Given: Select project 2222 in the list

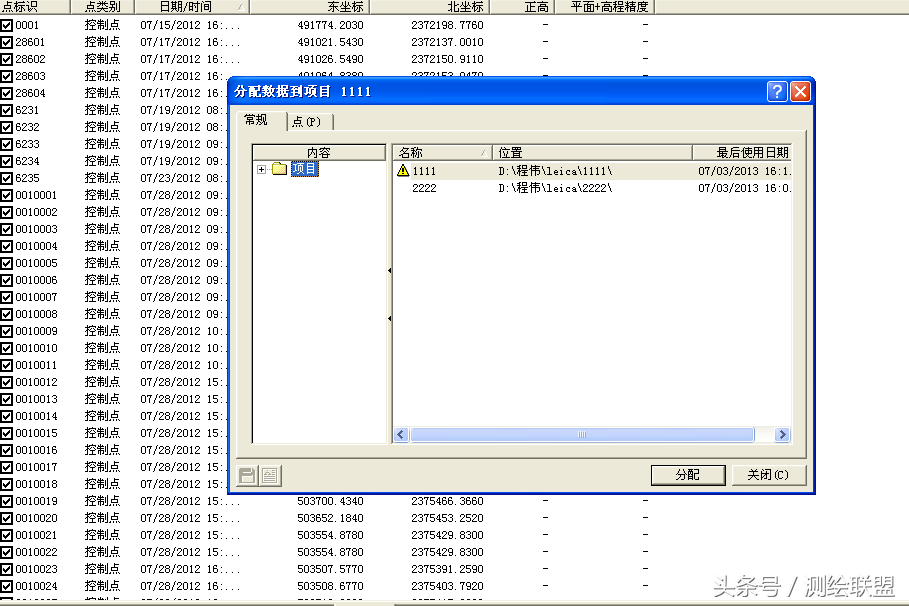Looking at the screenshot, I should click(424, 188).
